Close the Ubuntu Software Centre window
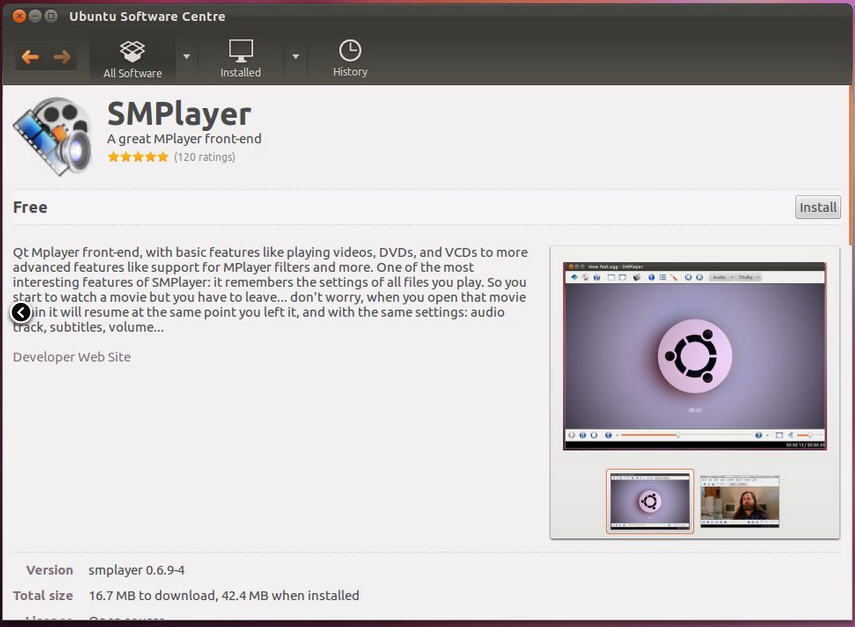 19,16
